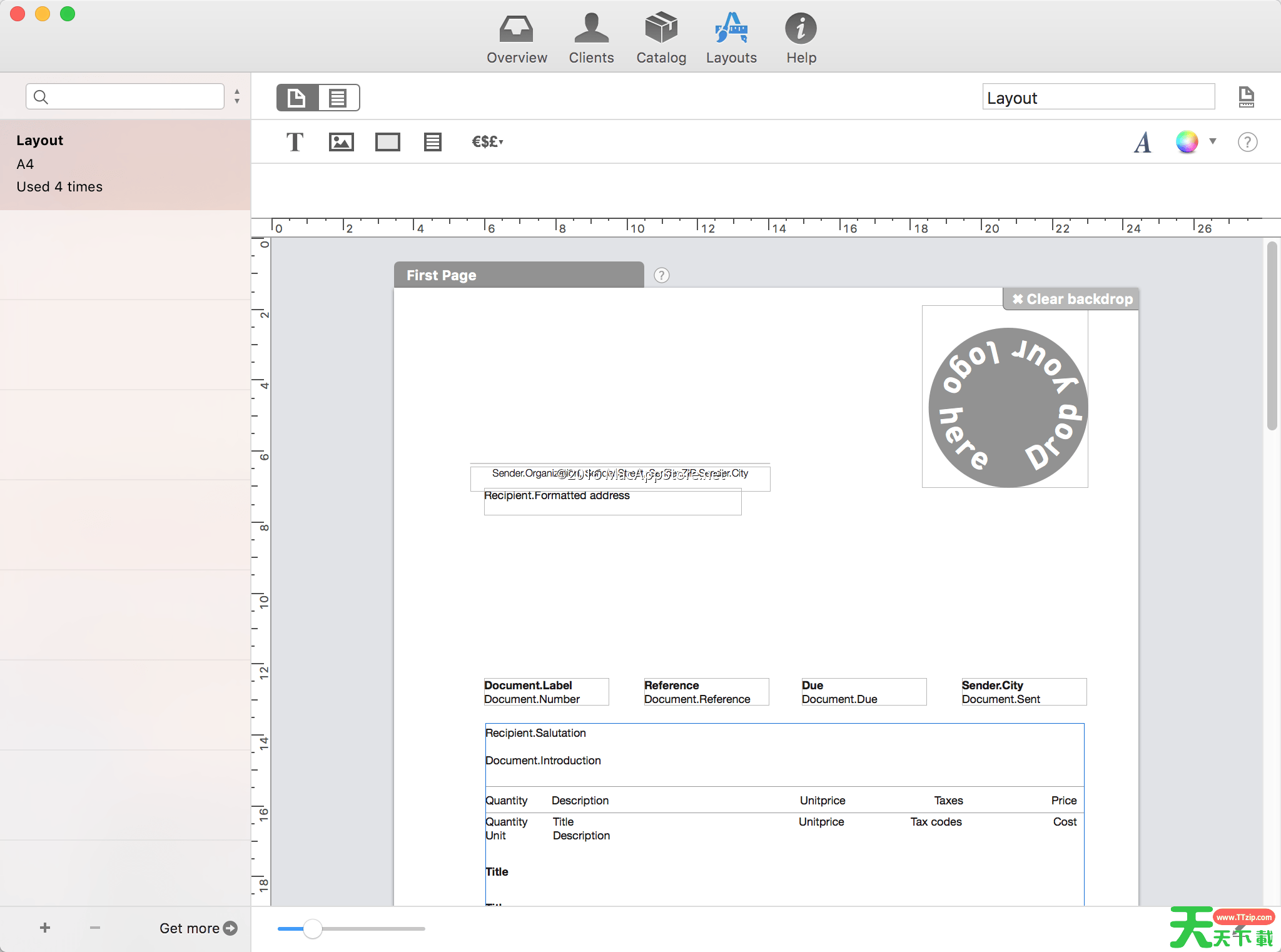
Task: Go to the Catalog section
Action: click(661, 39)
